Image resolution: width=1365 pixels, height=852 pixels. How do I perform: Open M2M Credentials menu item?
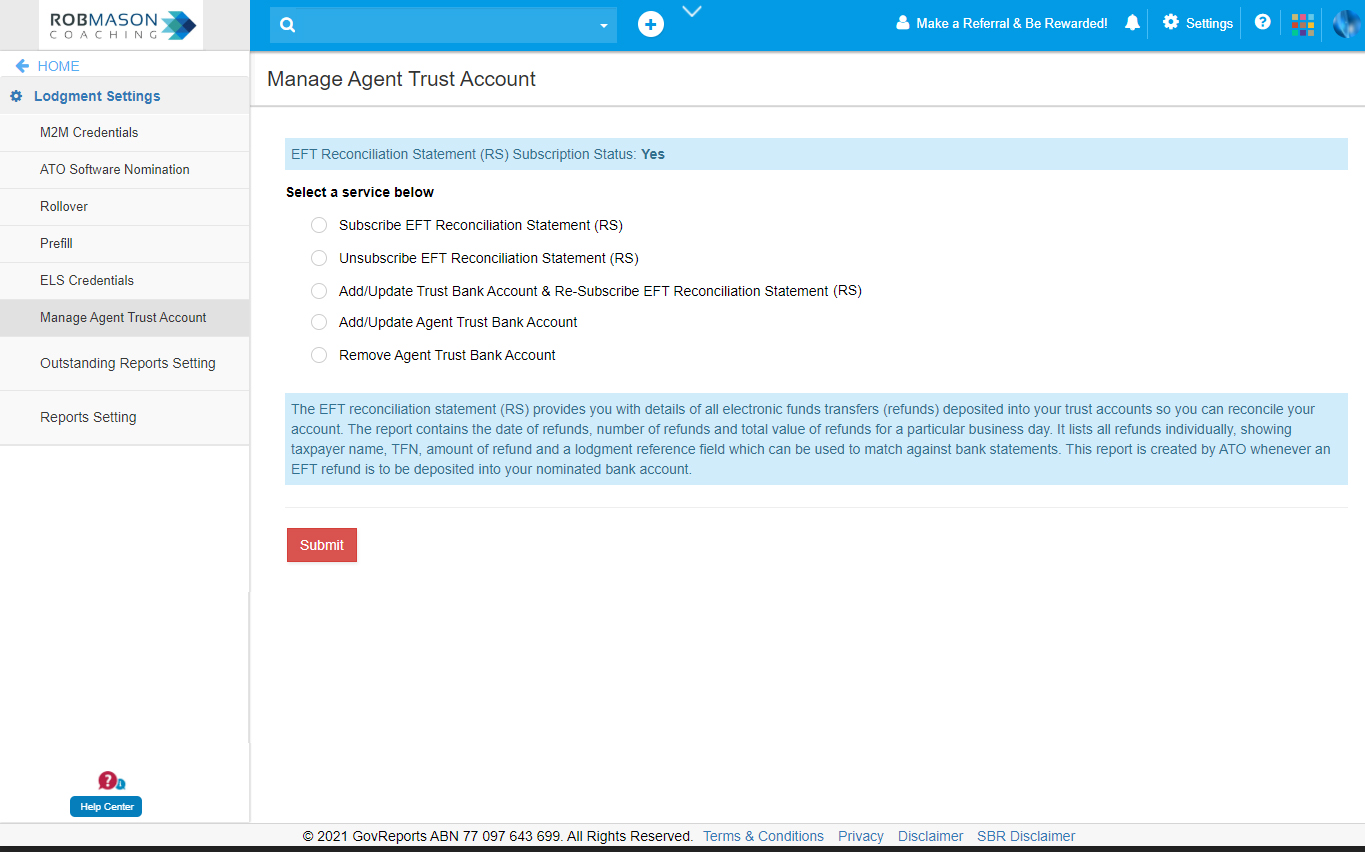89,132
